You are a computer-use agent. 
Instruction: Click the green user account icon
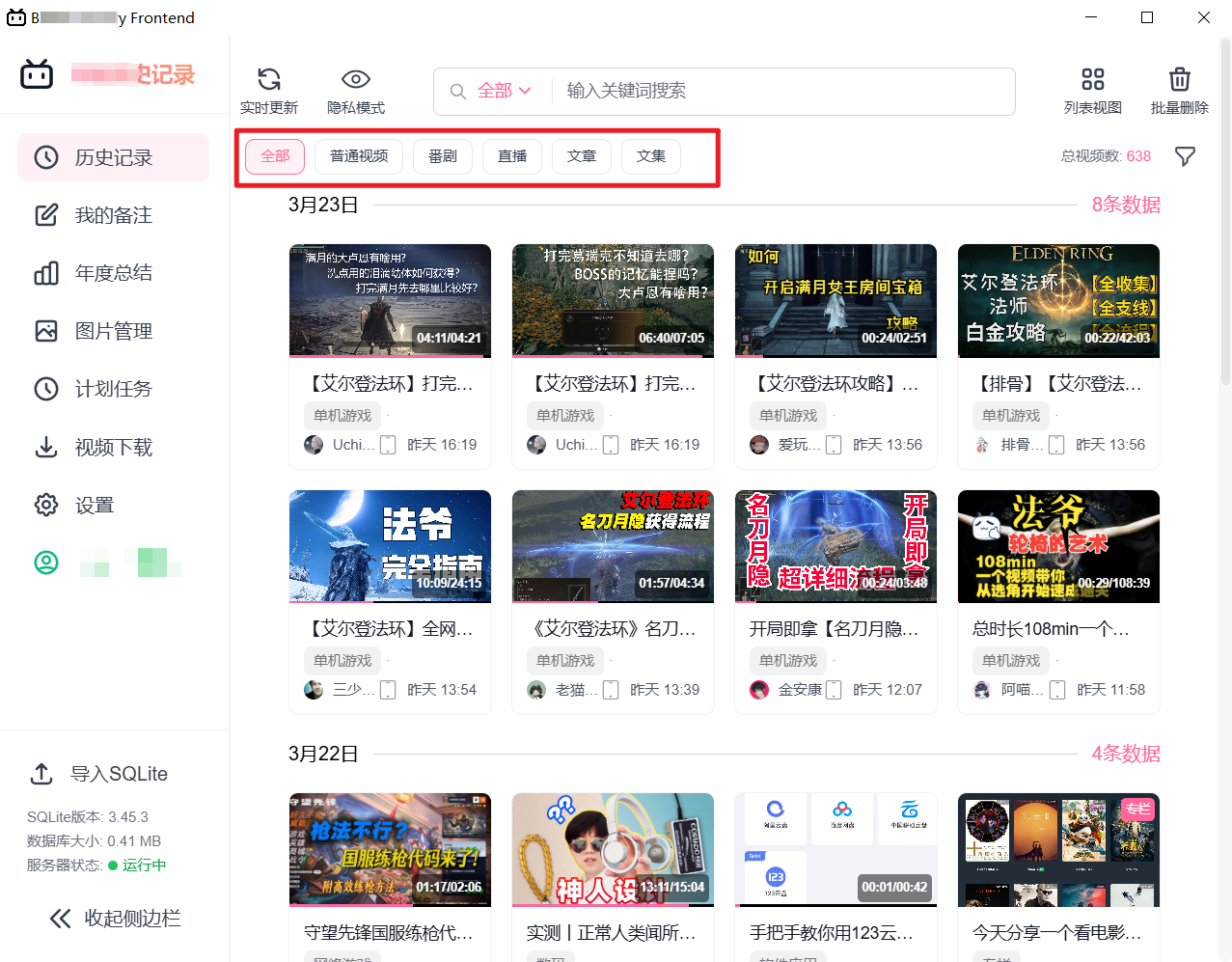46,563
